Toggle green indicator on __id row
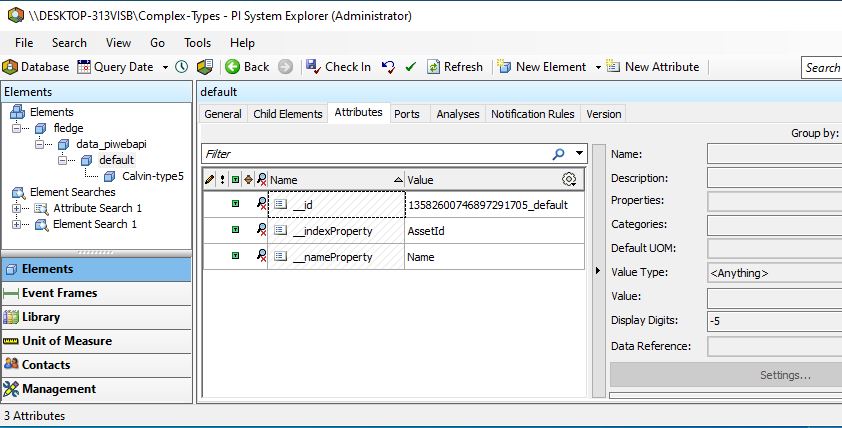This screenshot has height=428, width=842. click(x=235, y=204)
